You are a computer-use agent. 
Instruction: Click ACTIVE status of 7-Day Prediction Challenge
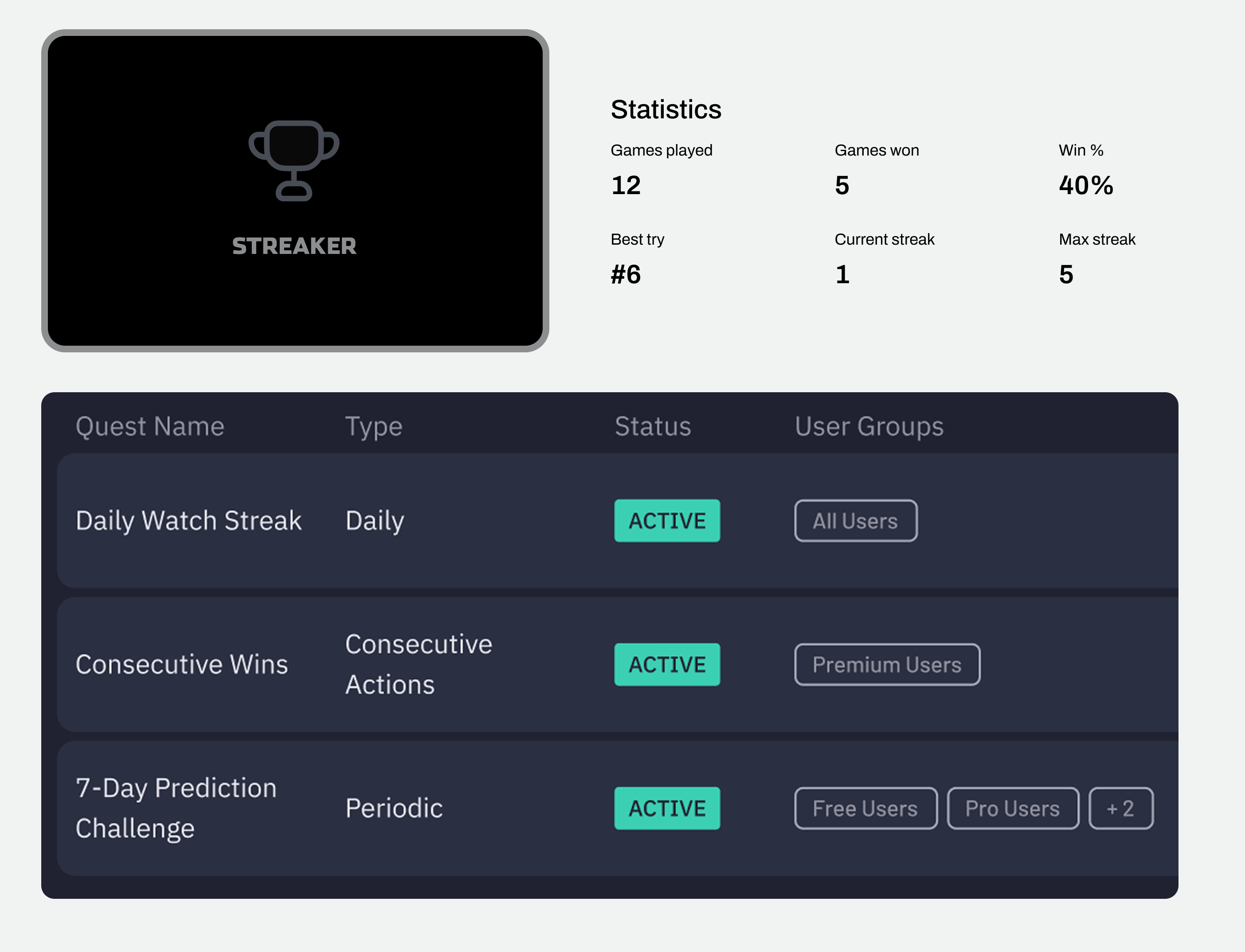667,809
